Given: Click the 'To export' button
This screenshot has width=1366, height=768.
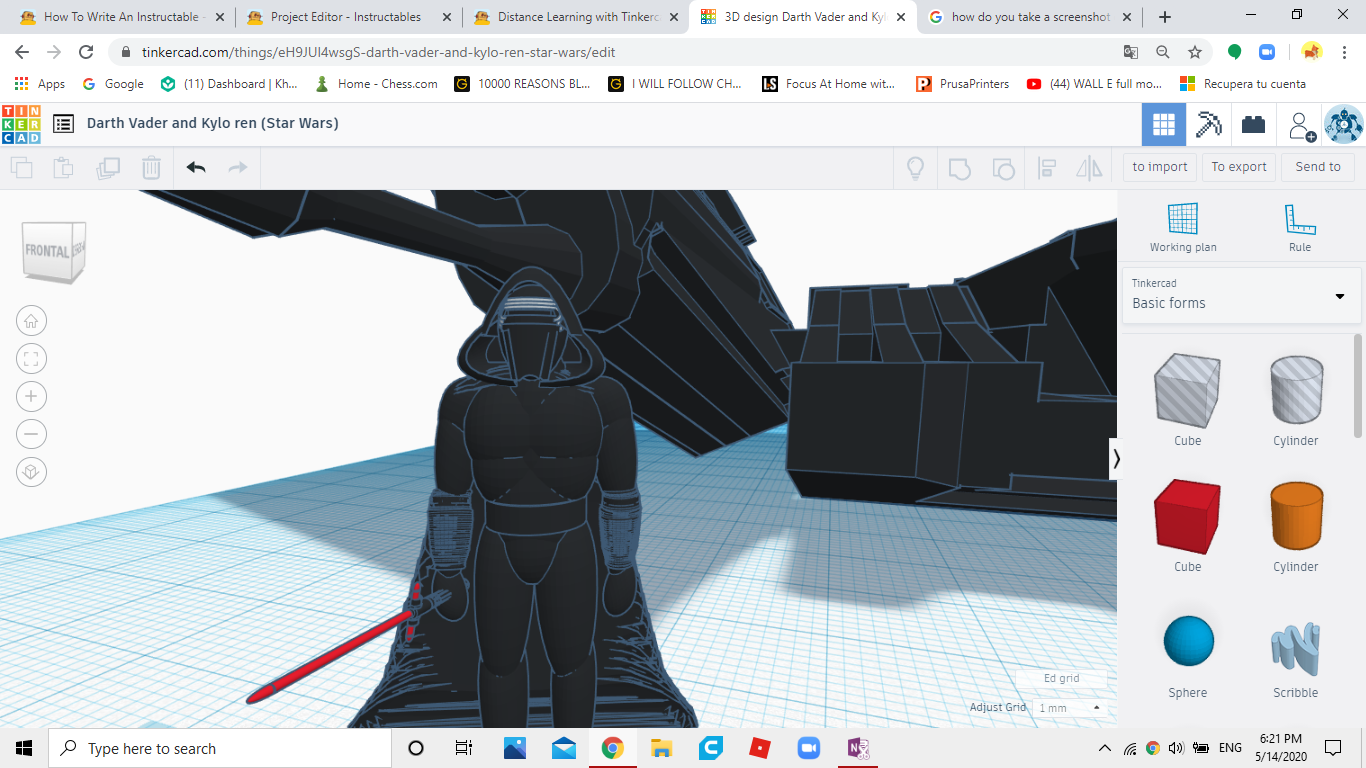Looking at the screenshot, I should [1239, 167].
